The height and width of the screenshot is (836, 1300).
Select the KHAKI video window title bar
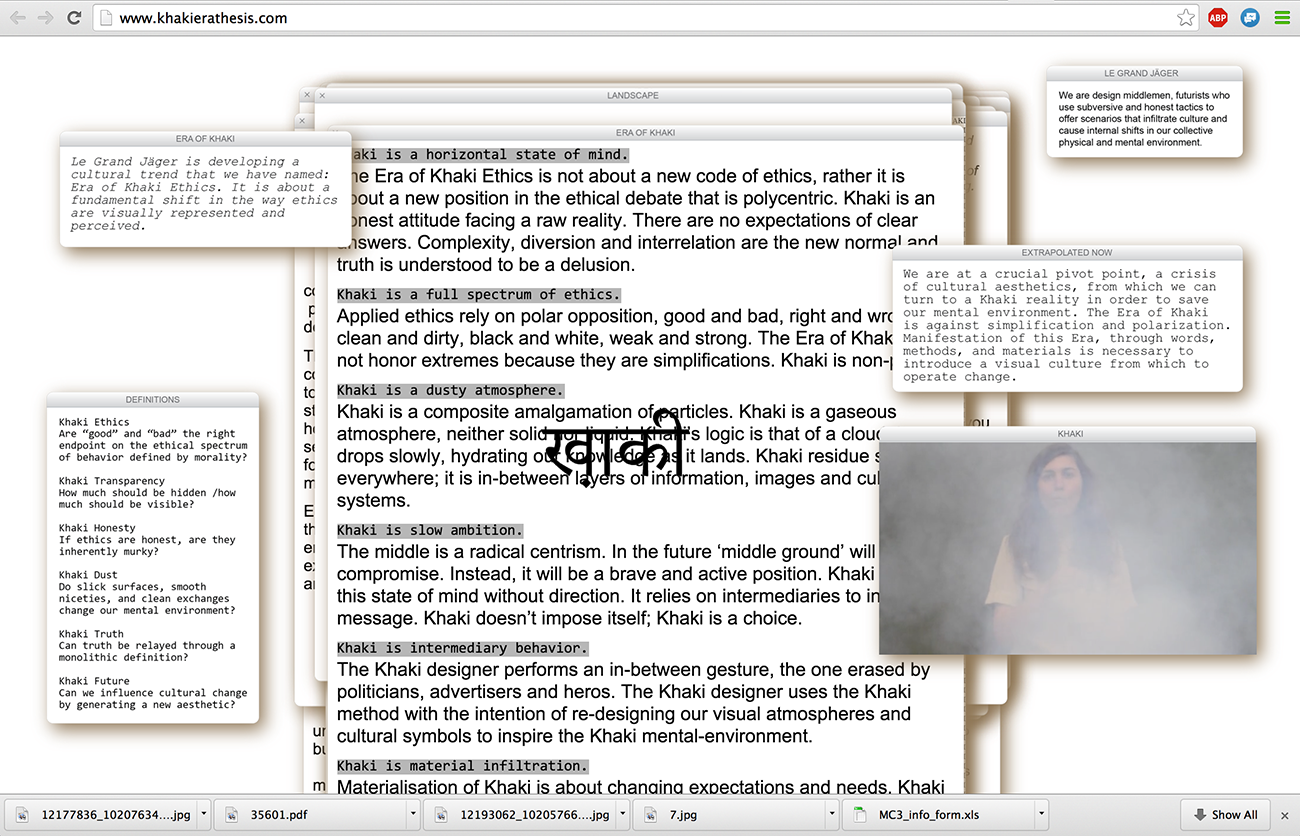click(1069, 434)
